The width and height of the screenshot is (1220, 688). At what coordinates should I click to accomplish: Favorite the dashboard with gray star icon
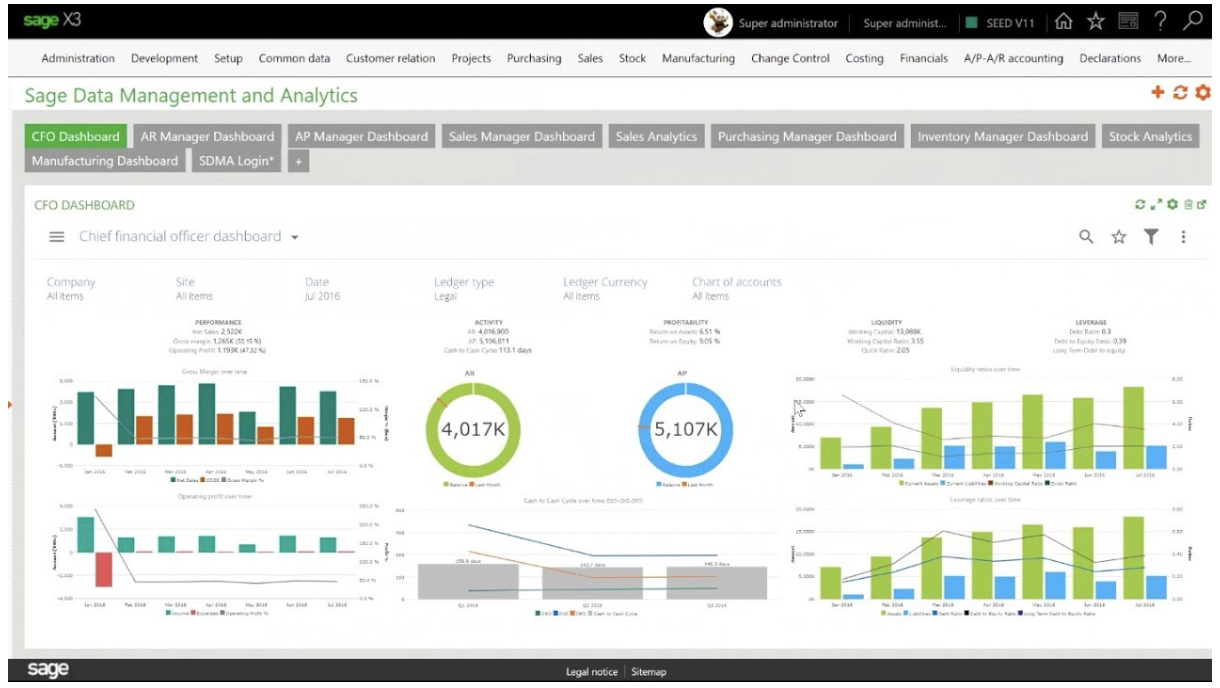[1119, 237]
